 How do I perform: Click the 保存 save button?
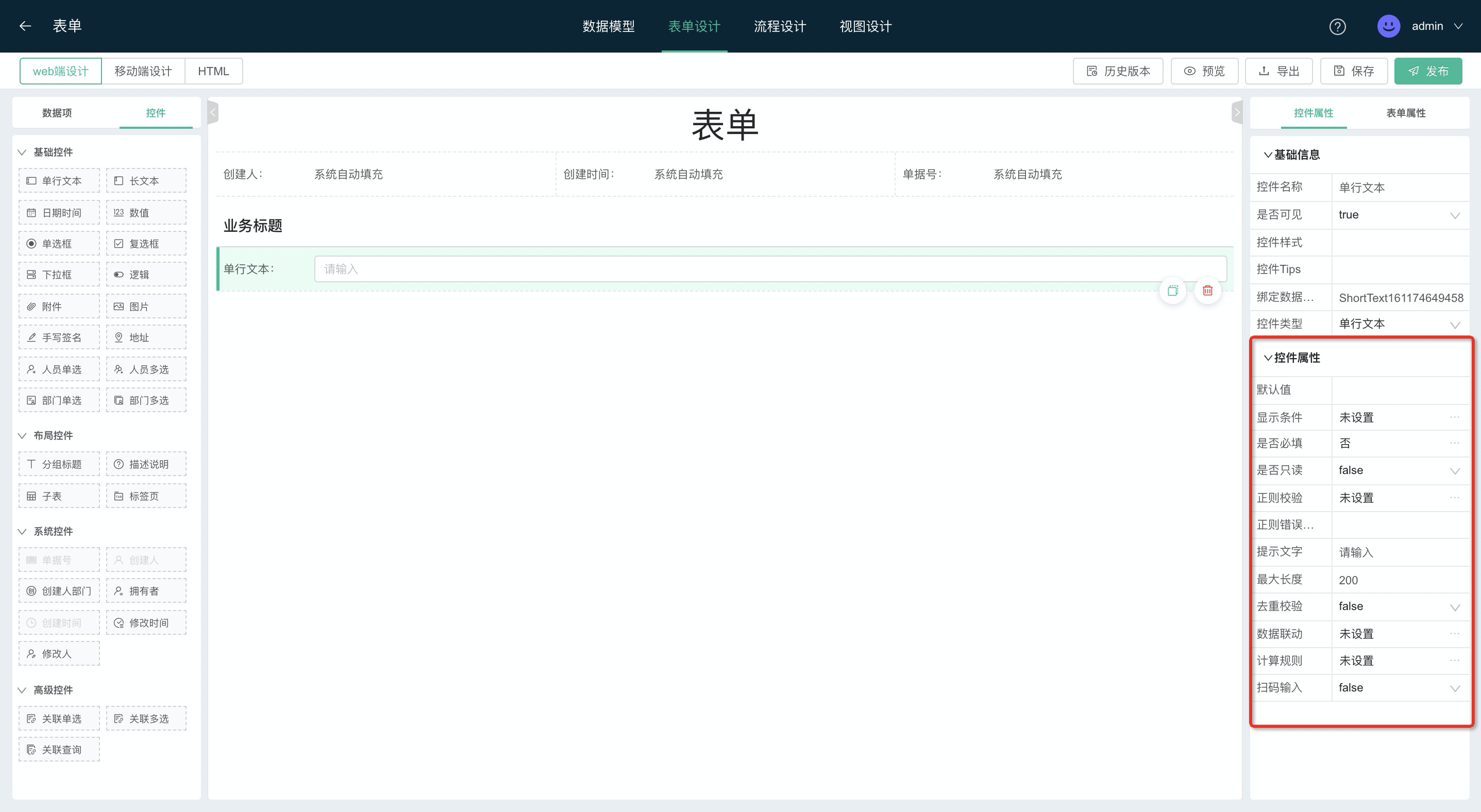coord(1354,71)
